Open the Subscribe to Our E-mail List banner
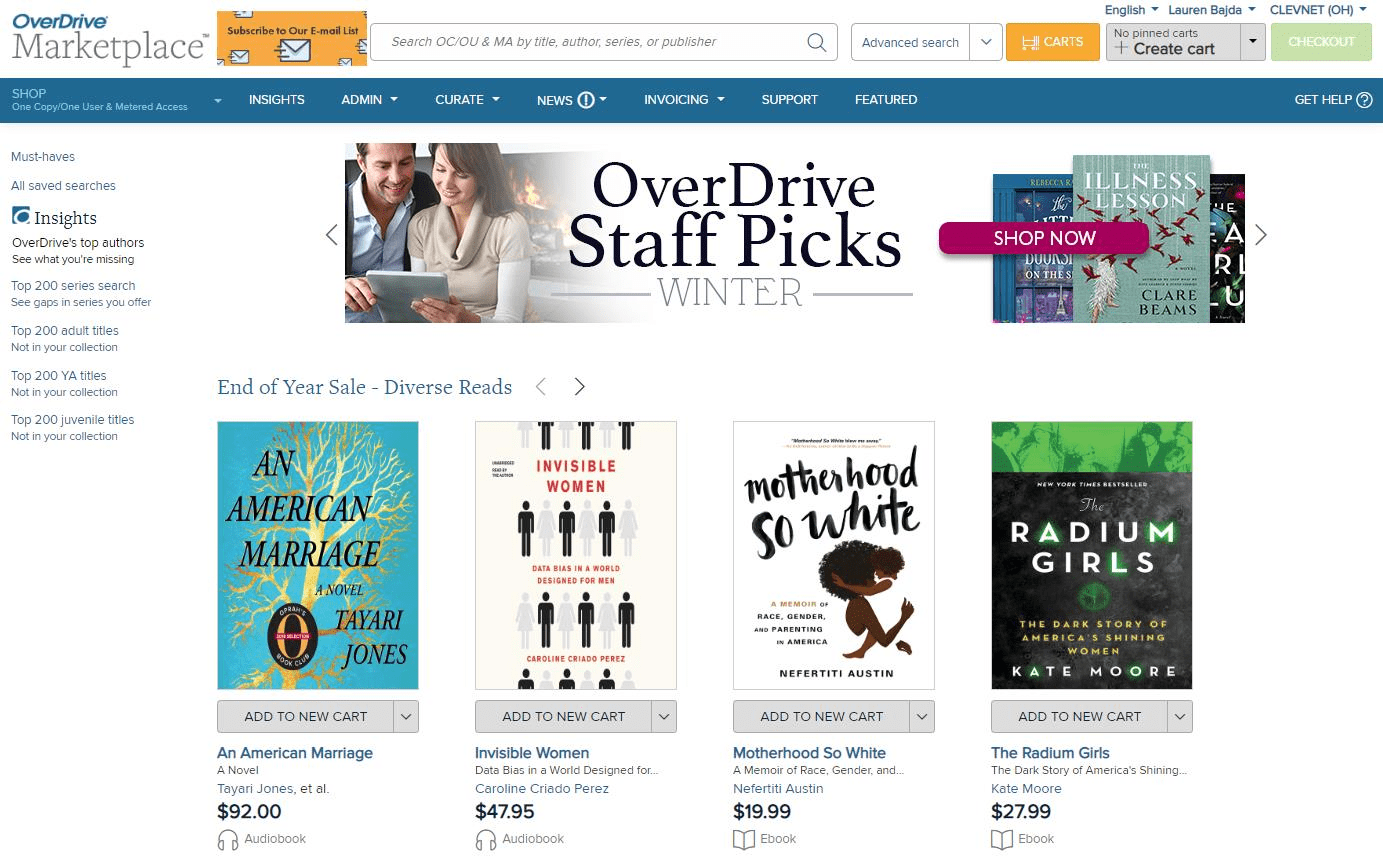1383x868 pixels. point(292,39)
